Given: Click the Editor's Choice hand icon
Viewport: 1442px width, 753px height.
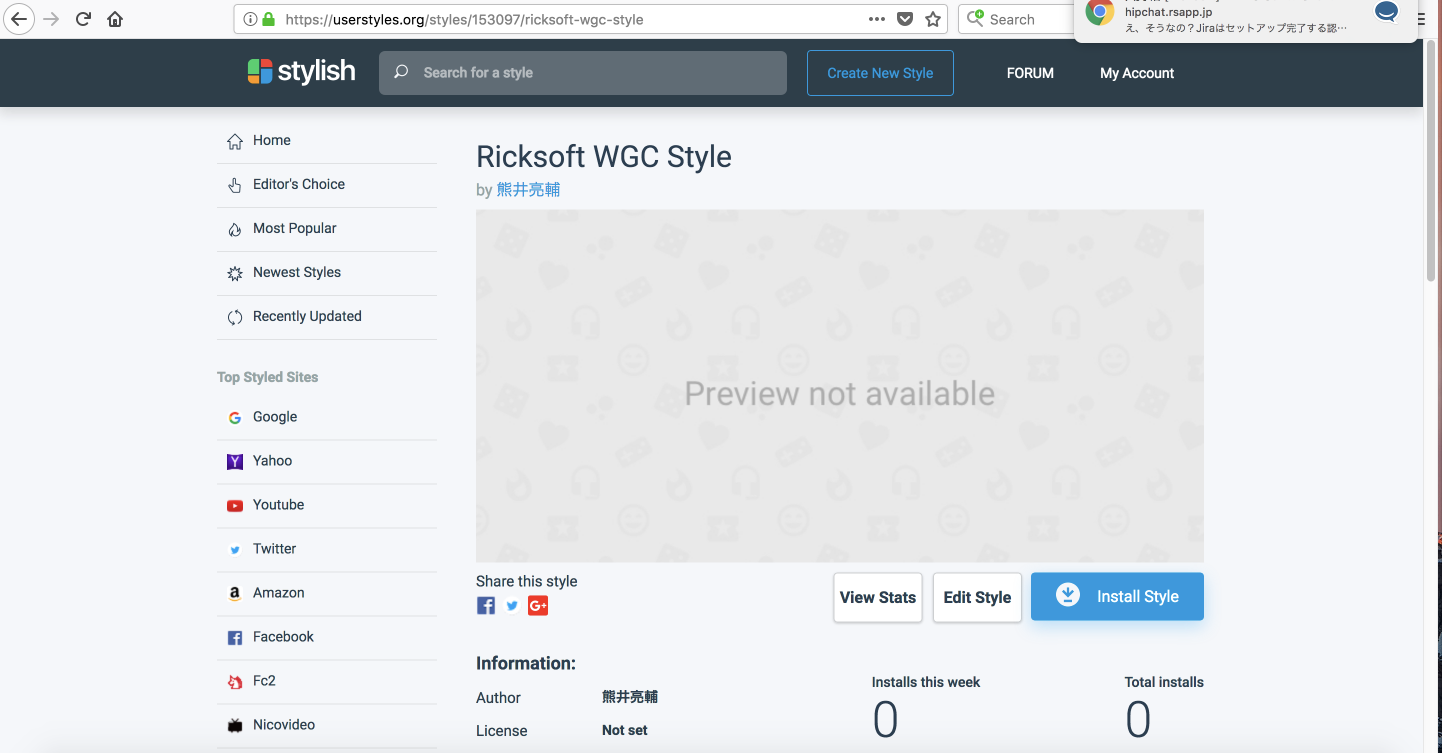Looking at the screenshot, I should point(235,185).
